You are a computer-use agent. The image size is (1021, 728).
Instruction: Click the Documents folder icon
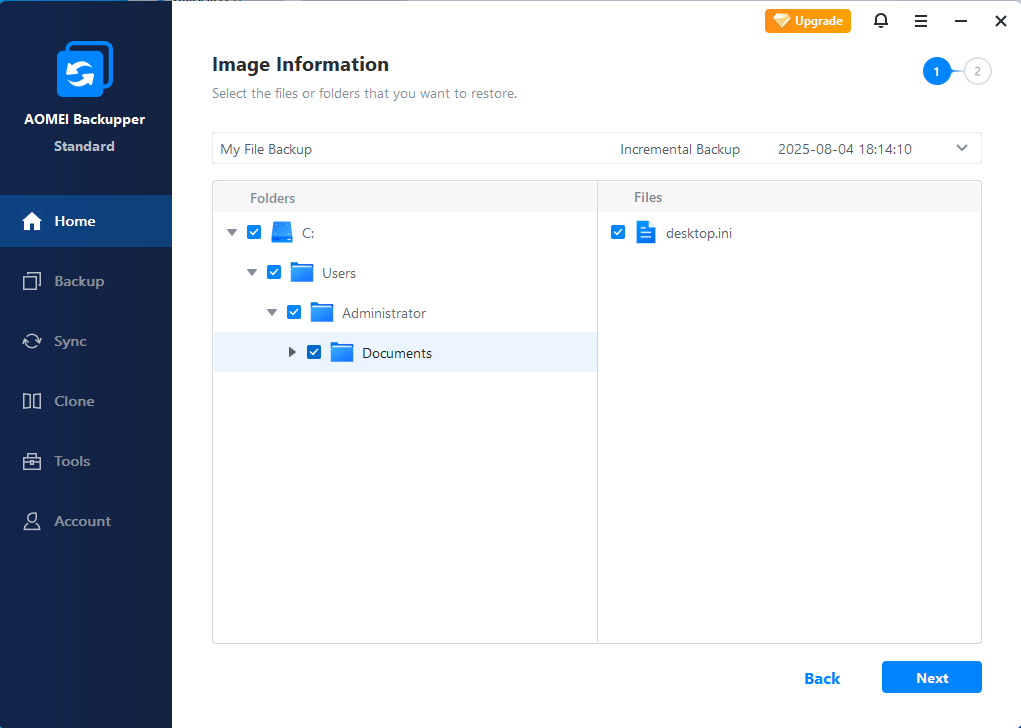(342, 353)
